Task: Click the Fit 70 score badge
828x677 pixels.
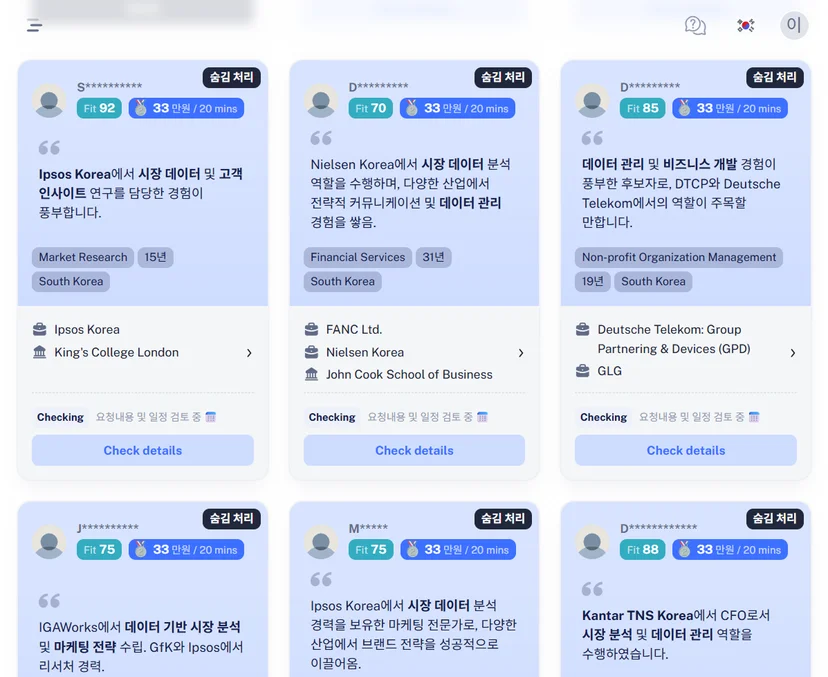Action: [x=371, y=108]
